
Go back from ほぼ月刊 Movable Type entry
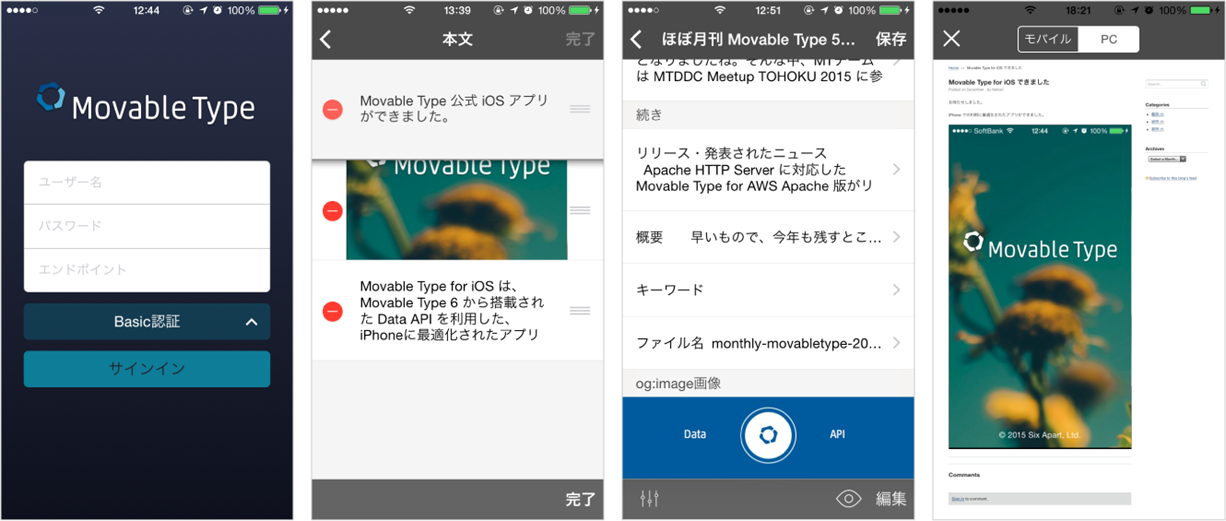pos(637,40)
